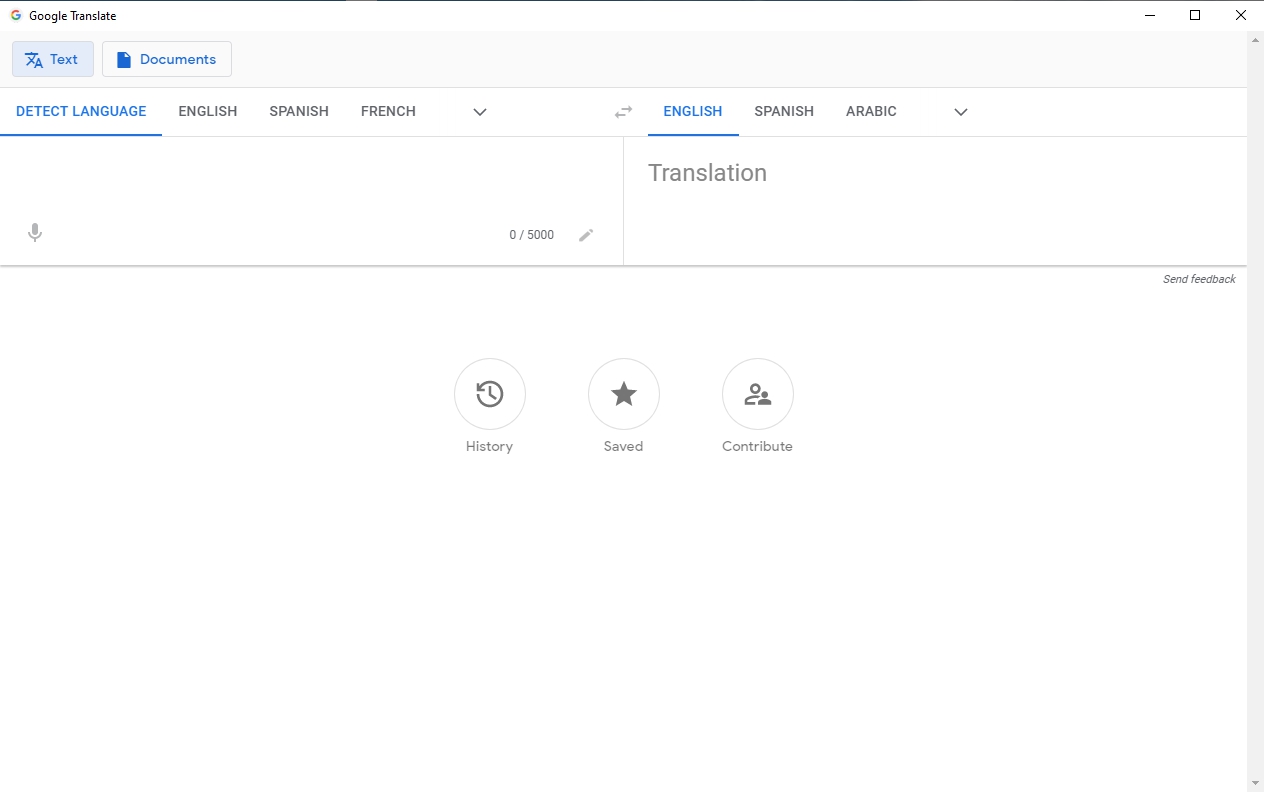Switch to Documents translation mode
The width and height of the screenshot is (1264, 792).
click(x=167, y=59)
